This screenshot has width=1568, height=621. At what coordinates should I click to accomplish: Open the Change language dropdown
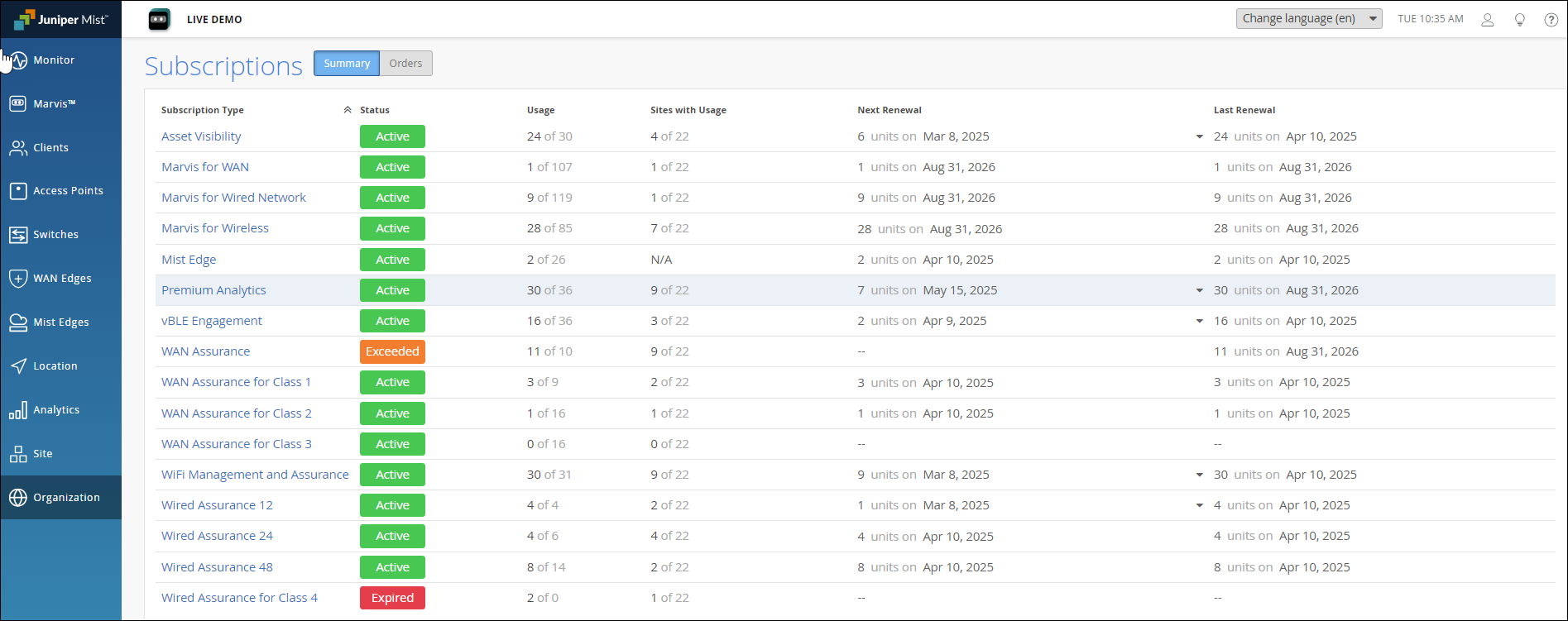[1308, 19]
